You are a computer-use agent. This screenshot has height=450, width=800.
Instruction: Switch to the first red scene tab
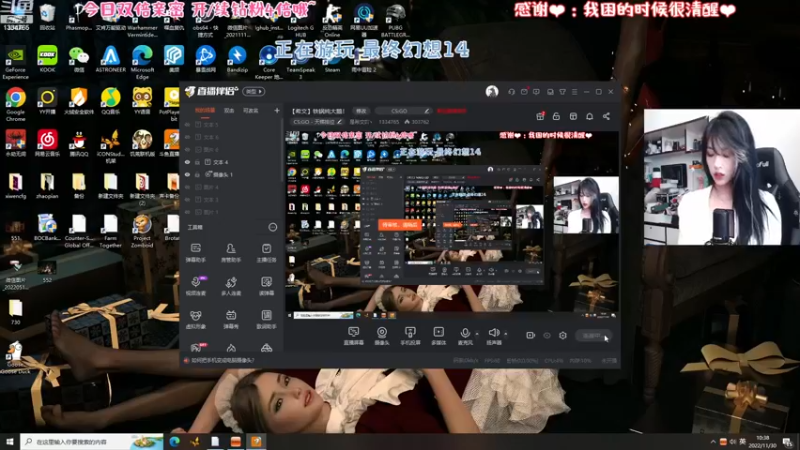tap(205, 111)
